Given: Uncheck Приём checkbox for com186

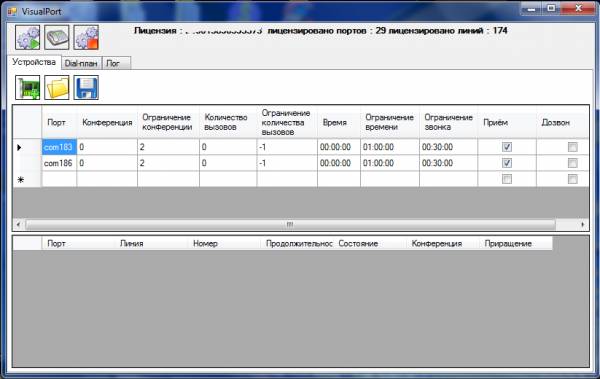Looking at the screenshot, I should pyautogui.click(x=507, y=163).
